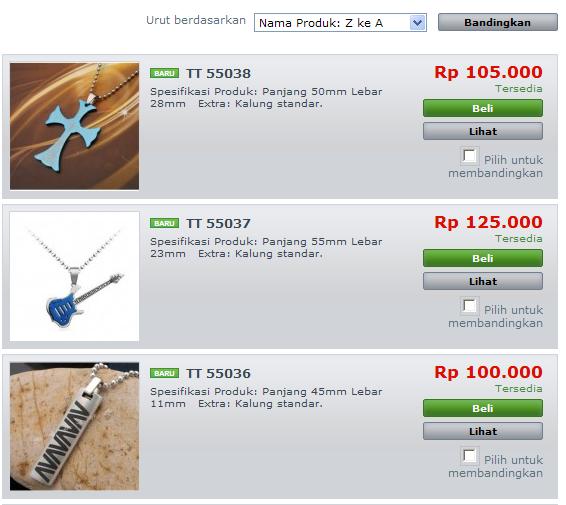Click the BARU badge beside TT 55037
The height and width of the screenshot is (505, 566).
click(x=164, y=223)
